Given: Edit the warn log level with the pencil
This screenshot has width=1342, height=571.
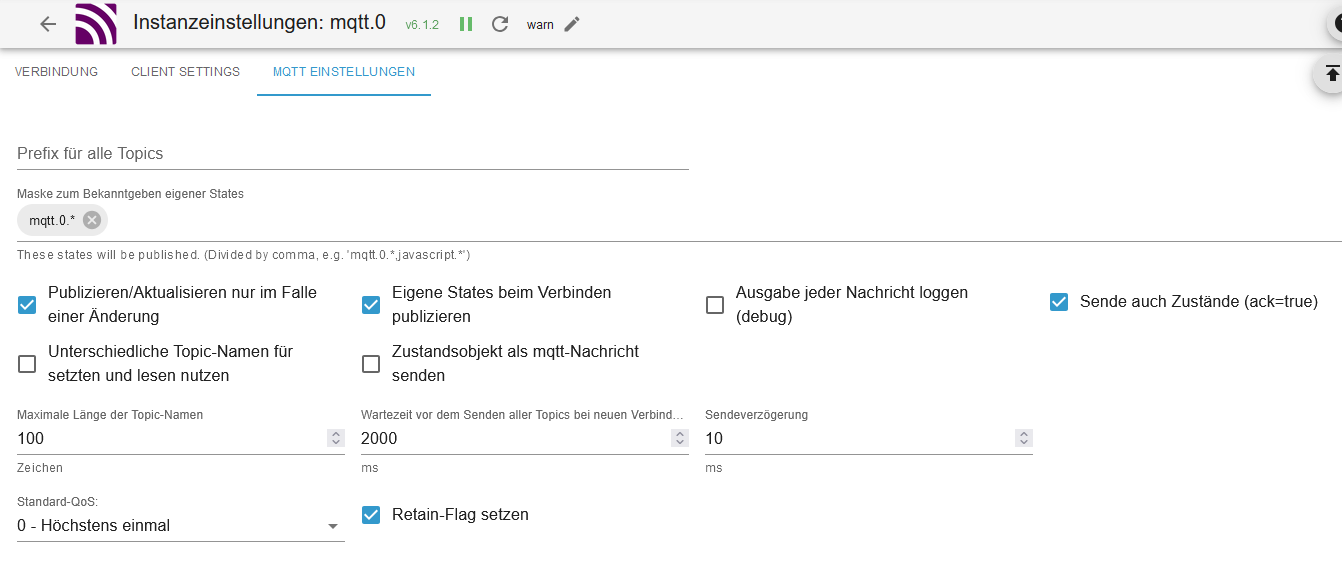Looking at the screenshot, I should point(572,24).
